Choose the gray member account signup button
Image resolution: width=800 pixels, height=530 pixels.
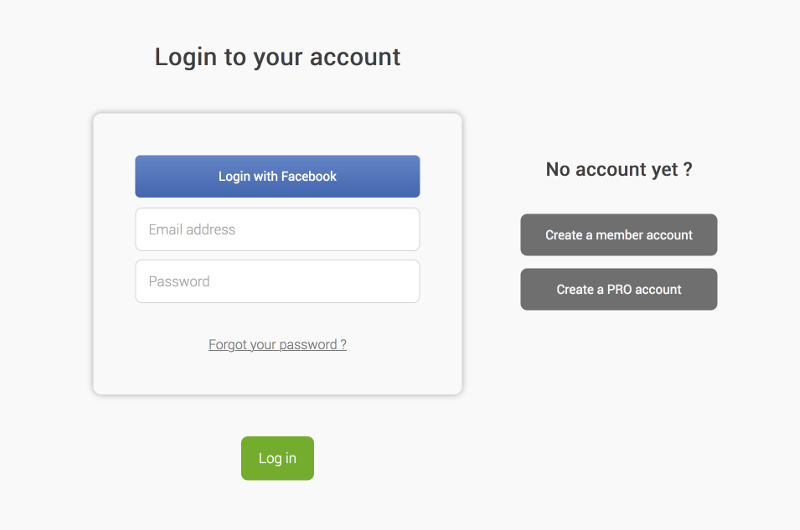coord(618,235)
